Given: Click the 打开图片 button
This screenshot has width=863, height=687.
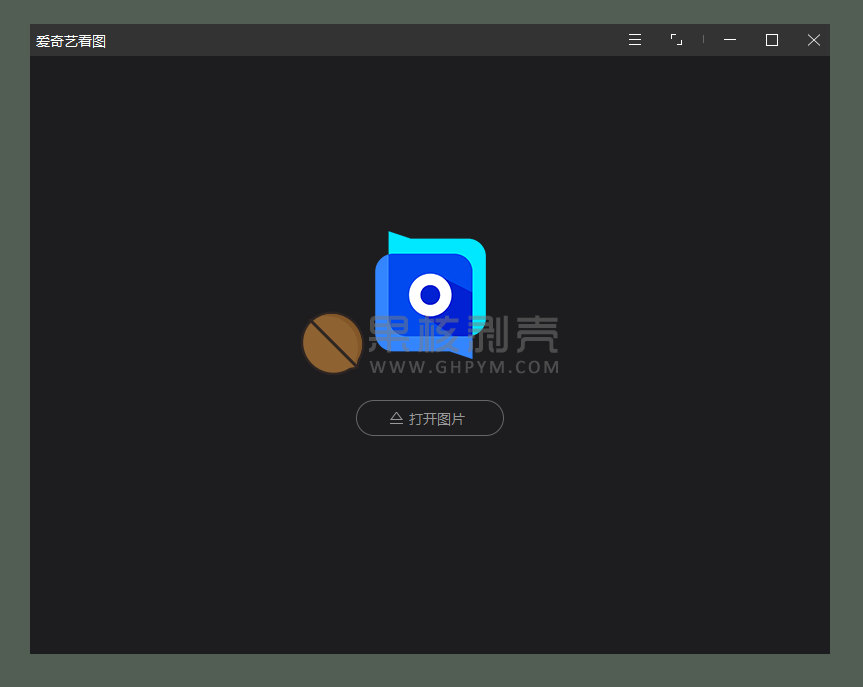Looking at the screenshot, I should 430,418.
